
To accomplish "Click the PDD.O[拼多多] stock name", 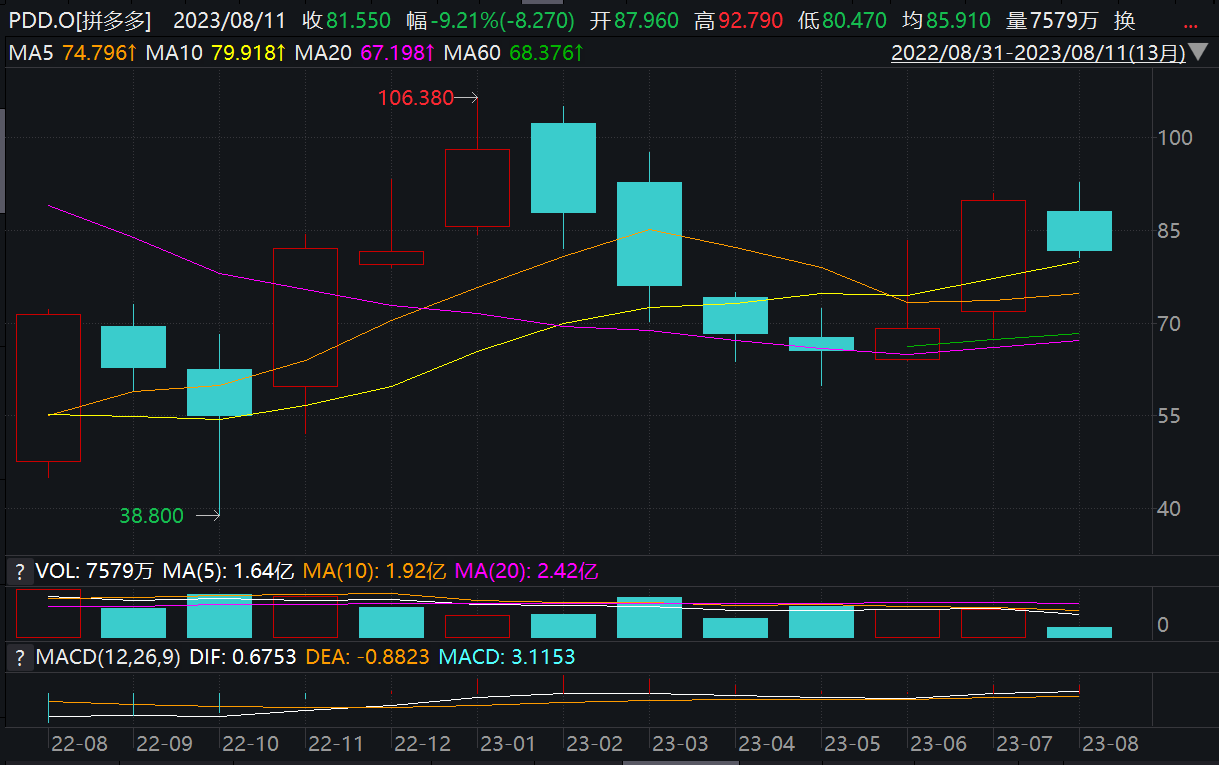I will 80,21.
